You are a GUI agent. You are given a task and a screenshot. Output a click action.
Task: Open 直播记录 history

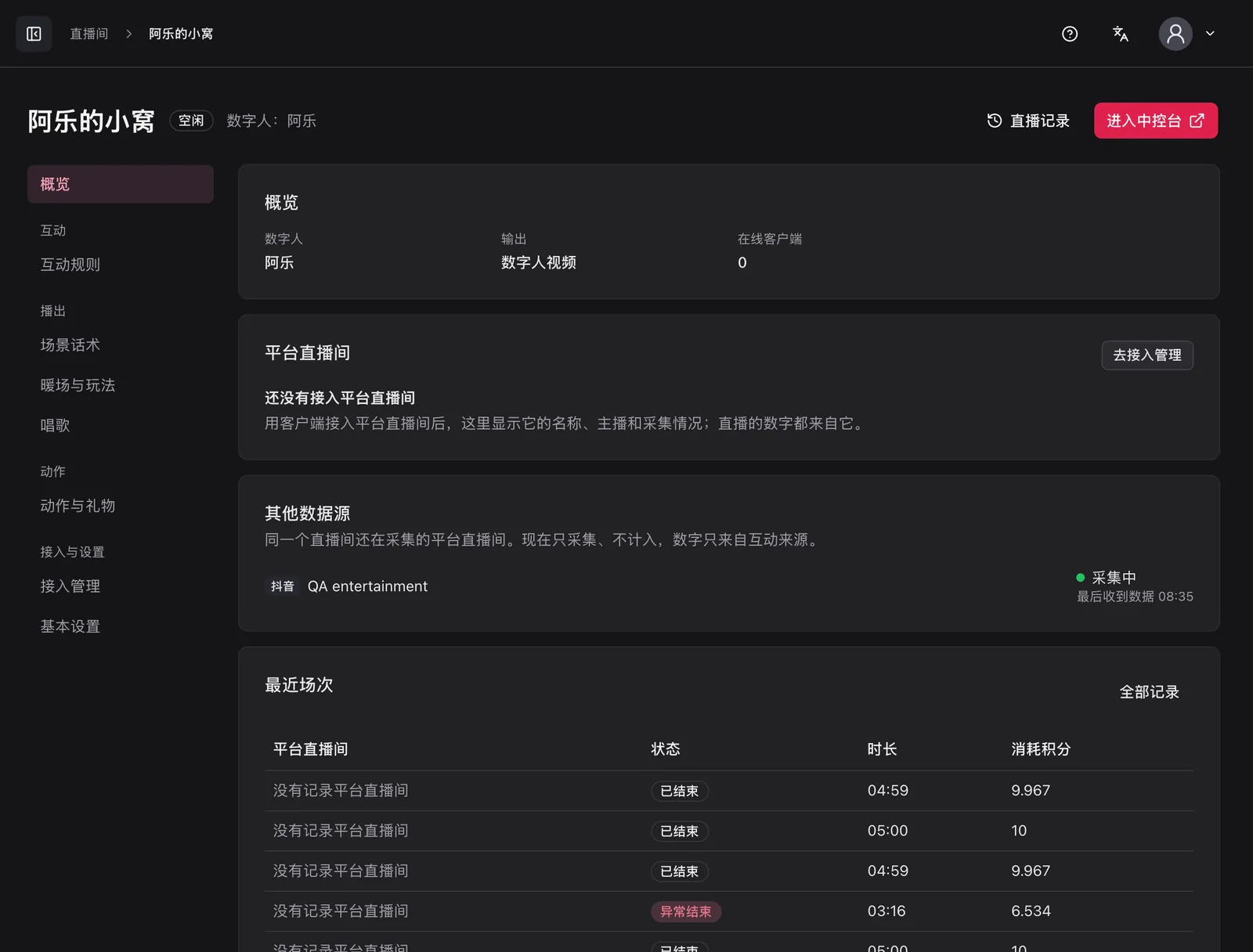(x=1028, y=121)
